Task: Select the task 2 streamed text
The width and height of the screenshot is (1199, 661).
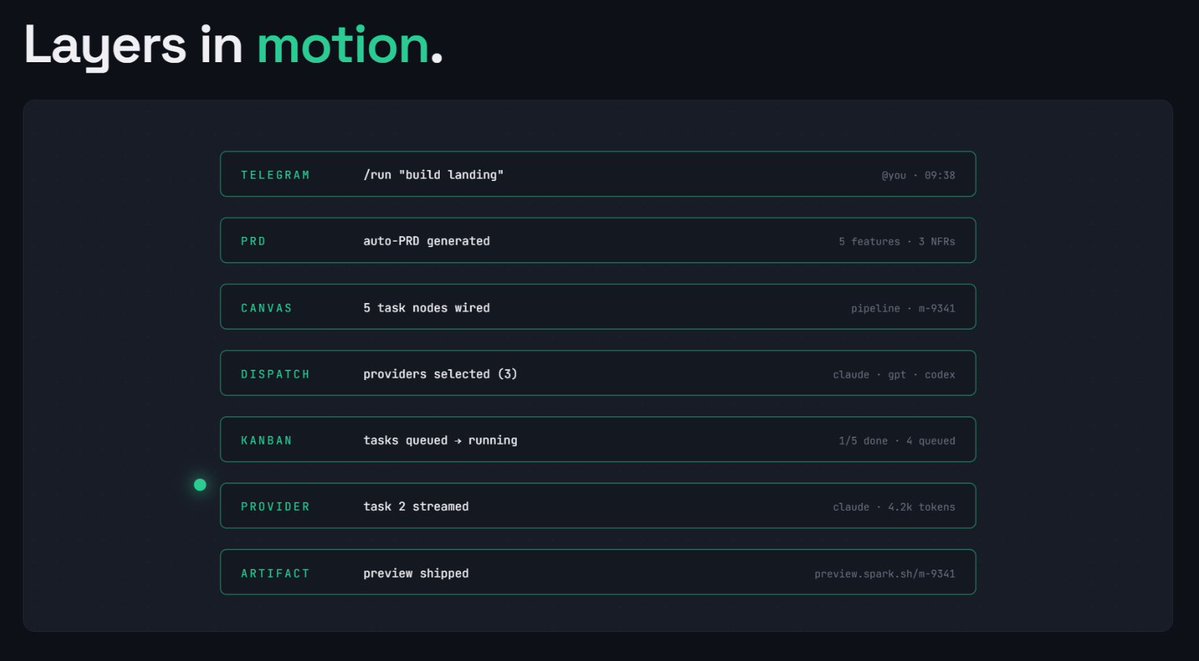Action: click(x=416, y=506)
